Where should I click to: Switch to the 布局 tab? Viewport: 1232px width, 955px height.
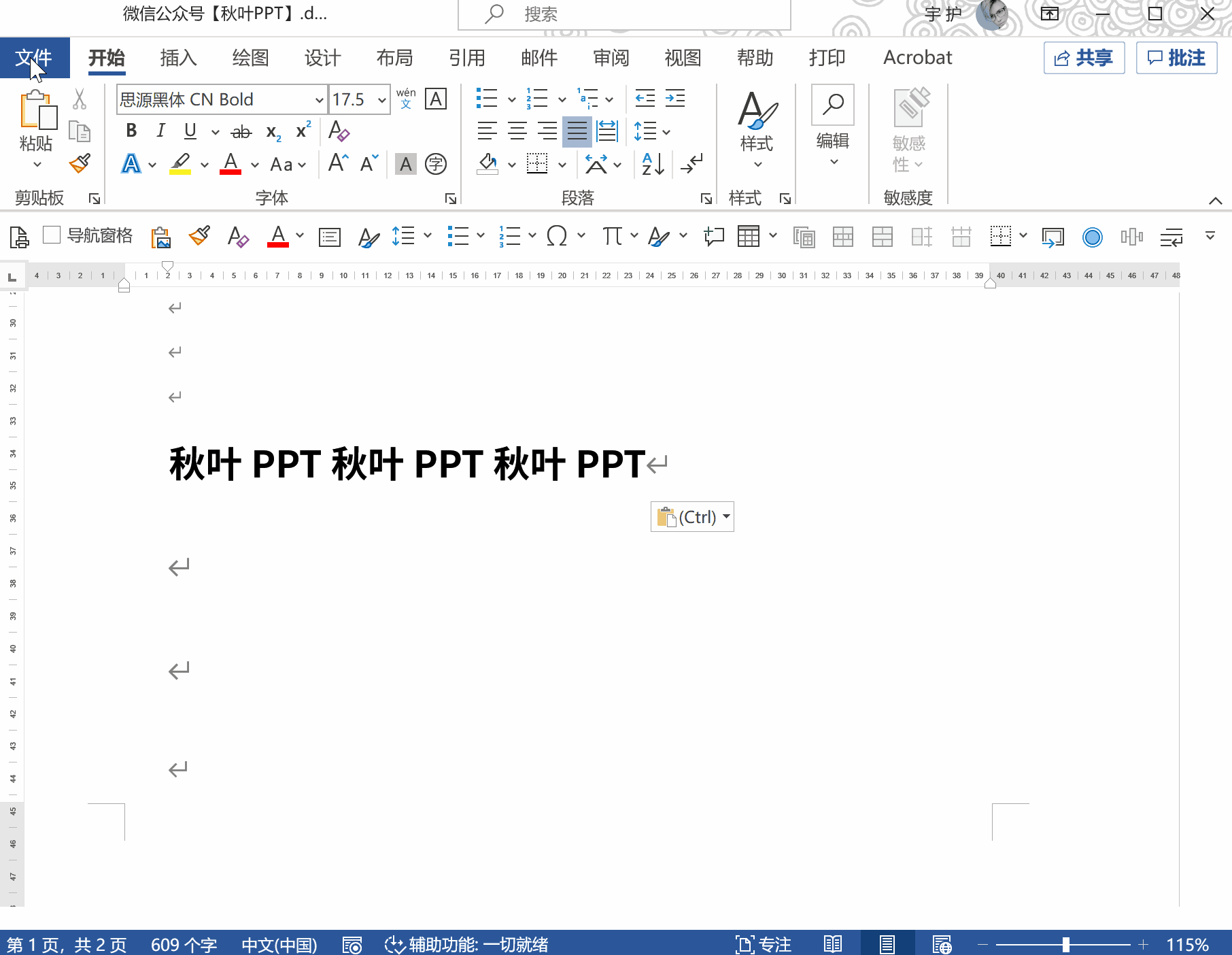click(394, 58)
